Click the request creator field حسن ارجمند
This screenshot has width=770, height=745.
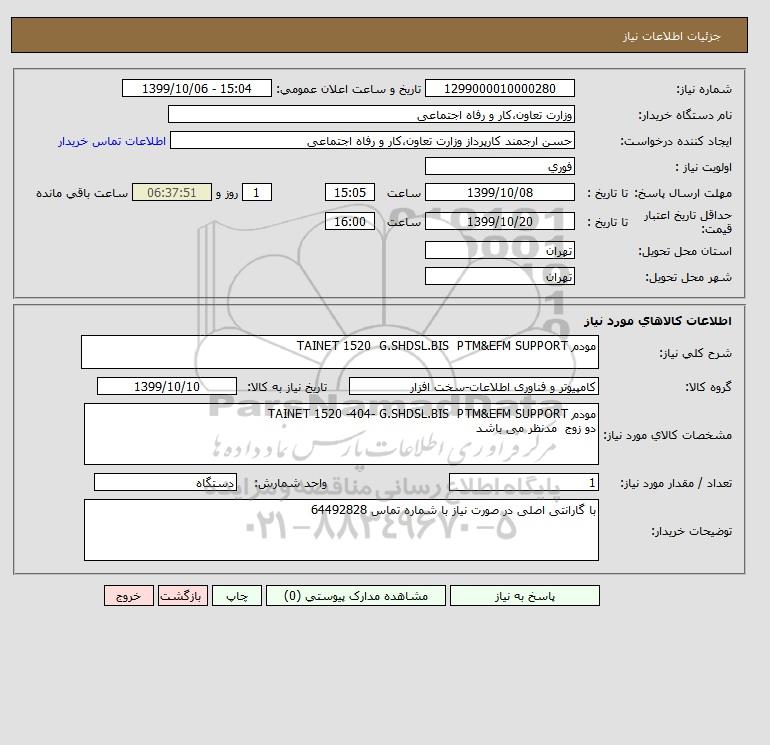coord(372,140)
